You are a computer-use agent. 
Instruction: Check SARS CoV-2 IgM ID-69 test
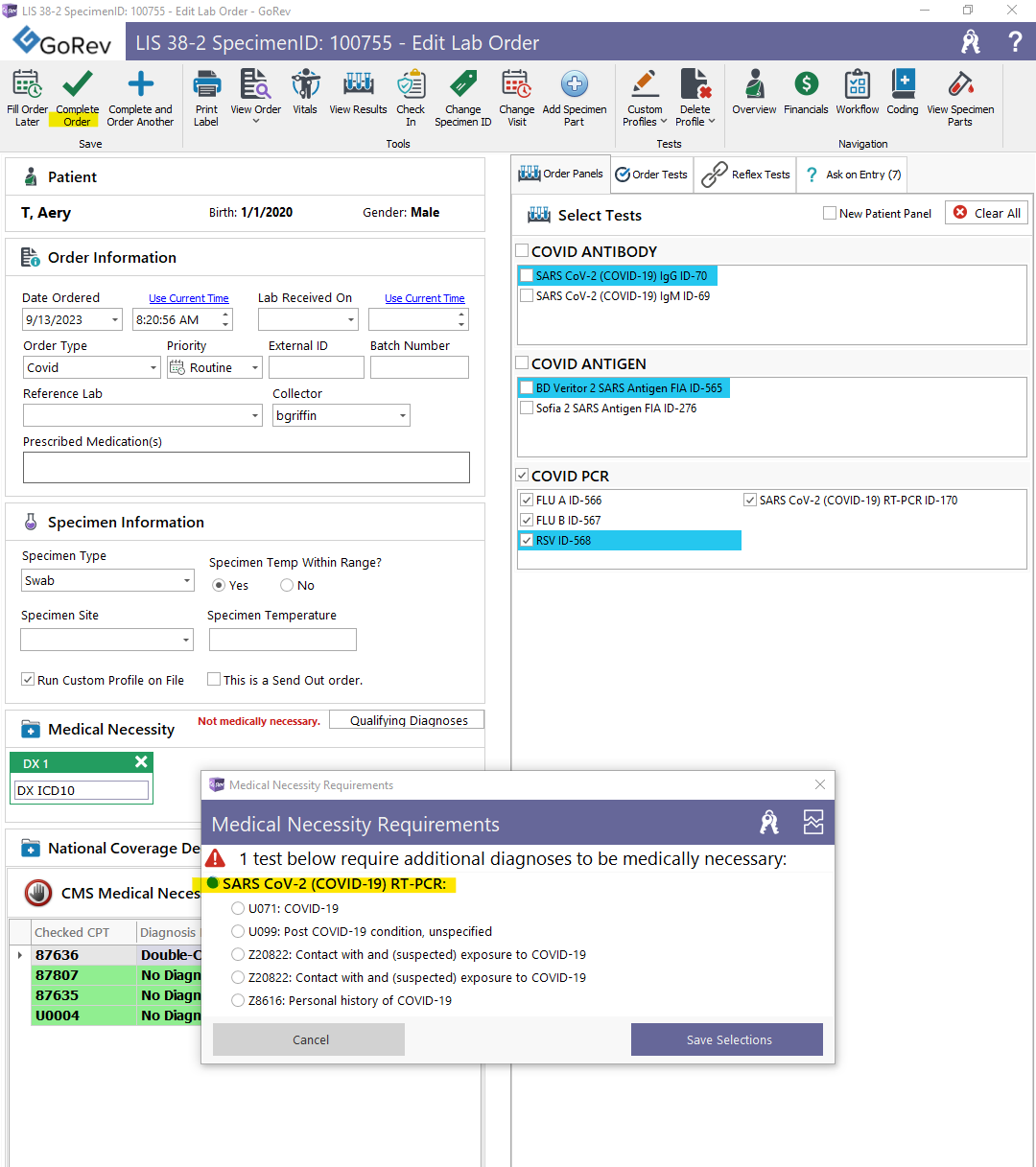click(x=527, y=296)
